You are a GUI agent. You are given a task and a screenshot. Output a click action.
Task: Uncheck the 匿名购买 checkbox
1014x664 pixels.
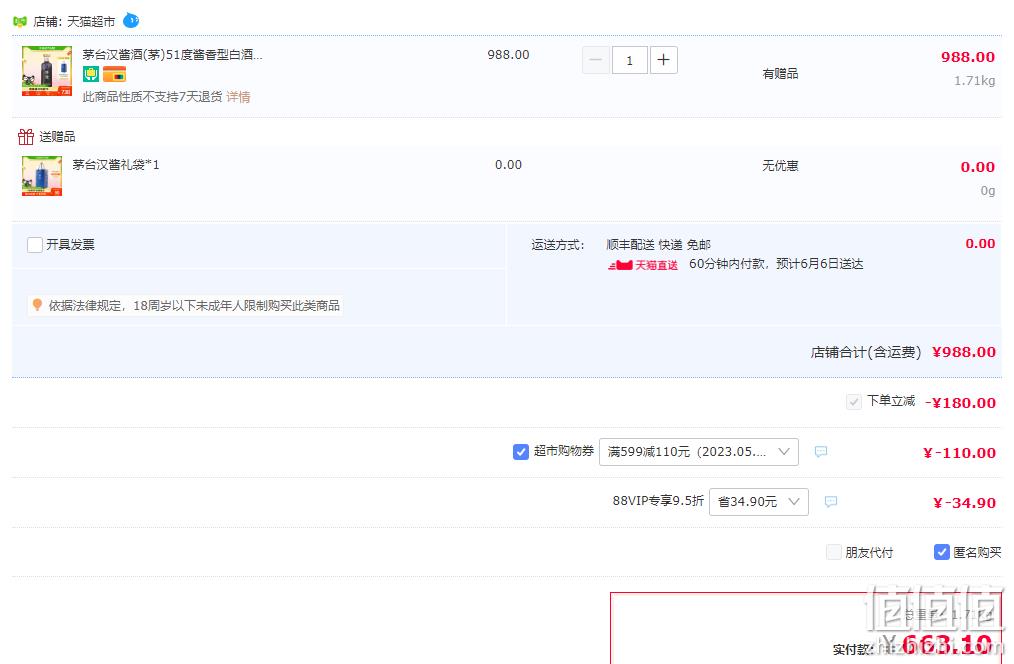point(942,552)
